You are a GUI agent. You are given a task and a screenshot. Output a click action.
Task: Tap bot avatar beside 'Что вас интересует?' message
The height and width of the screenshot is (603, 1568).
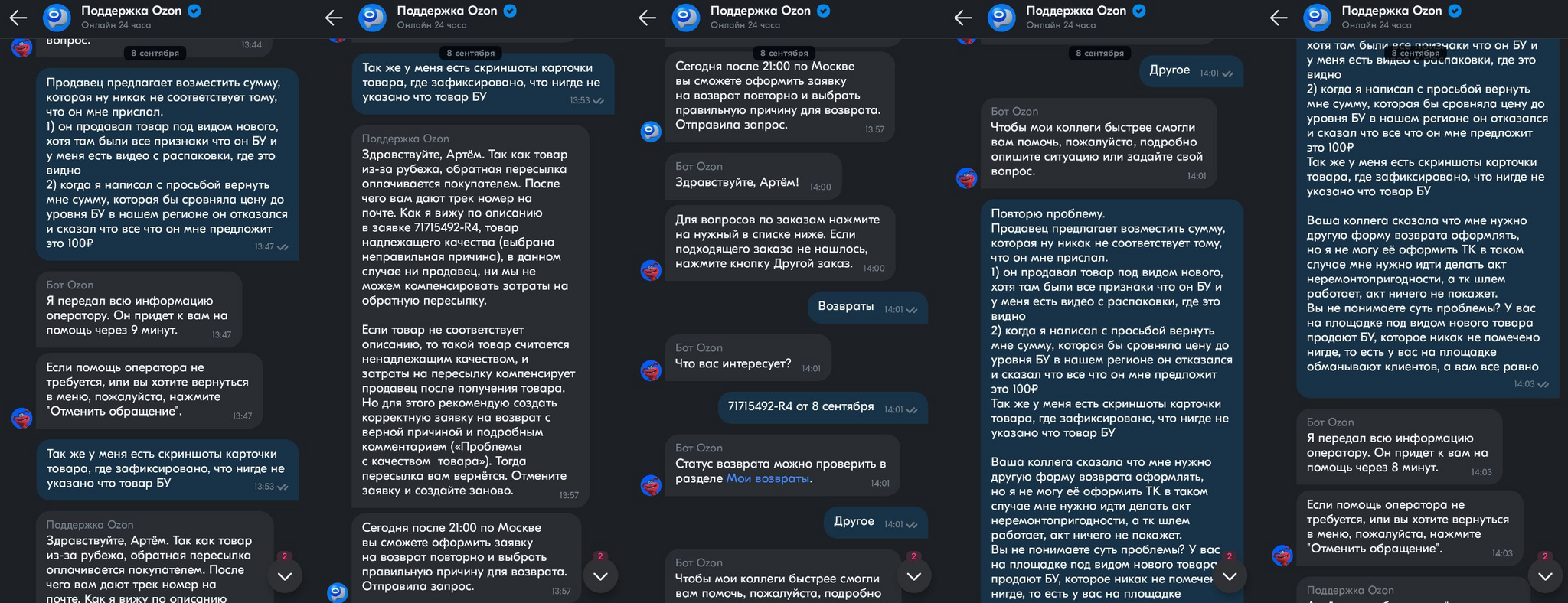(x=651, y=370)
